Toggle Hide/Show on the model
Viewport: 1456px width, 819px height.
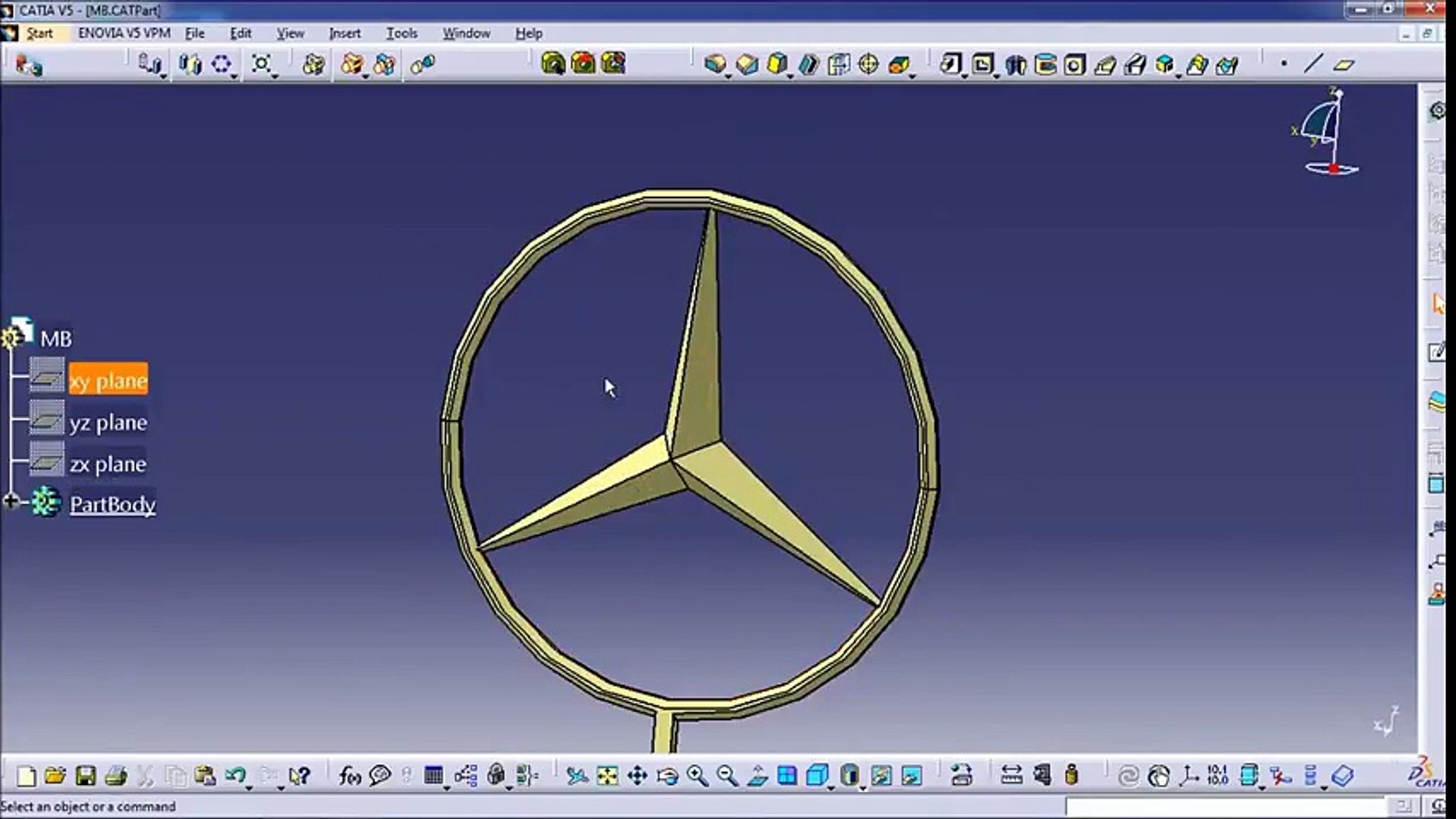click(x=881, y=777)
